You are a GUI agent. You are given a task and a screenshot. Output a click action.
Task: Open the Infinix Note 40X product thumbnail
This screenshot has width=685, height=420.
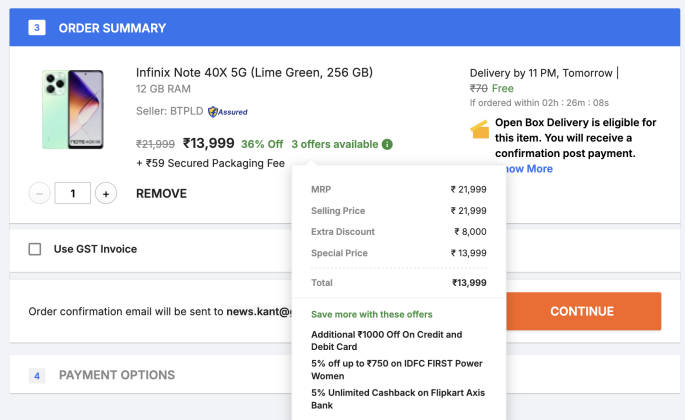72,109
